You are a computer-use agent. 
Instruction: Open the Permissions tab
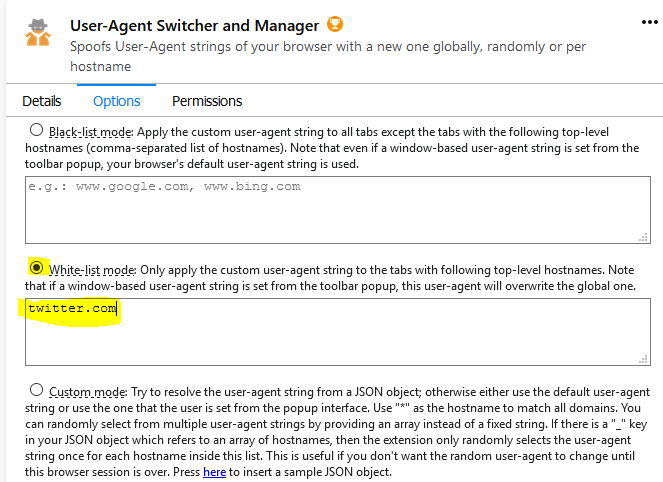pyautogui.click(x=207, y=101)
